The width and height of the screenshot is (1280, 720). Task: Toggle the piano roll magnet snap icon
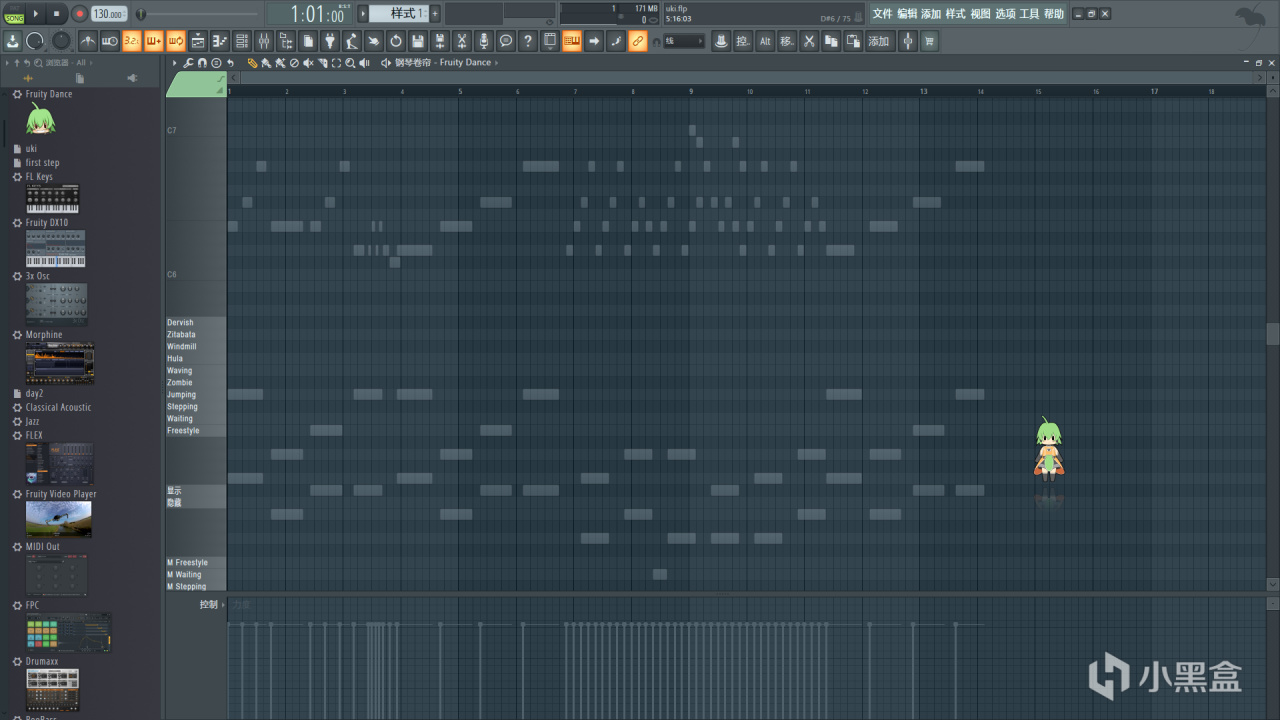(x=202, y=63)
